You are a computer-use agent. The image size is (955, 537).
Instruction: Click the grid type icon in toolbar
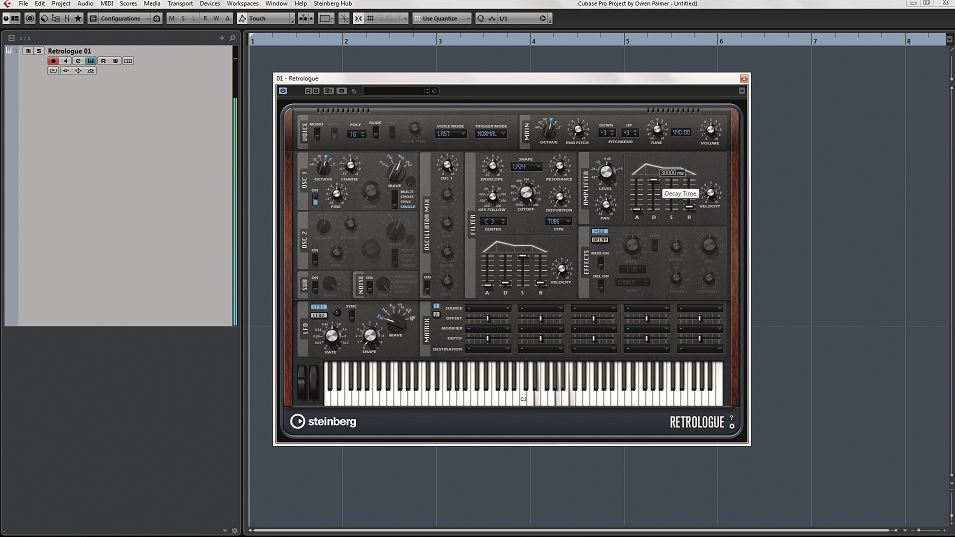pyautogui.click(x=370, y=18)
